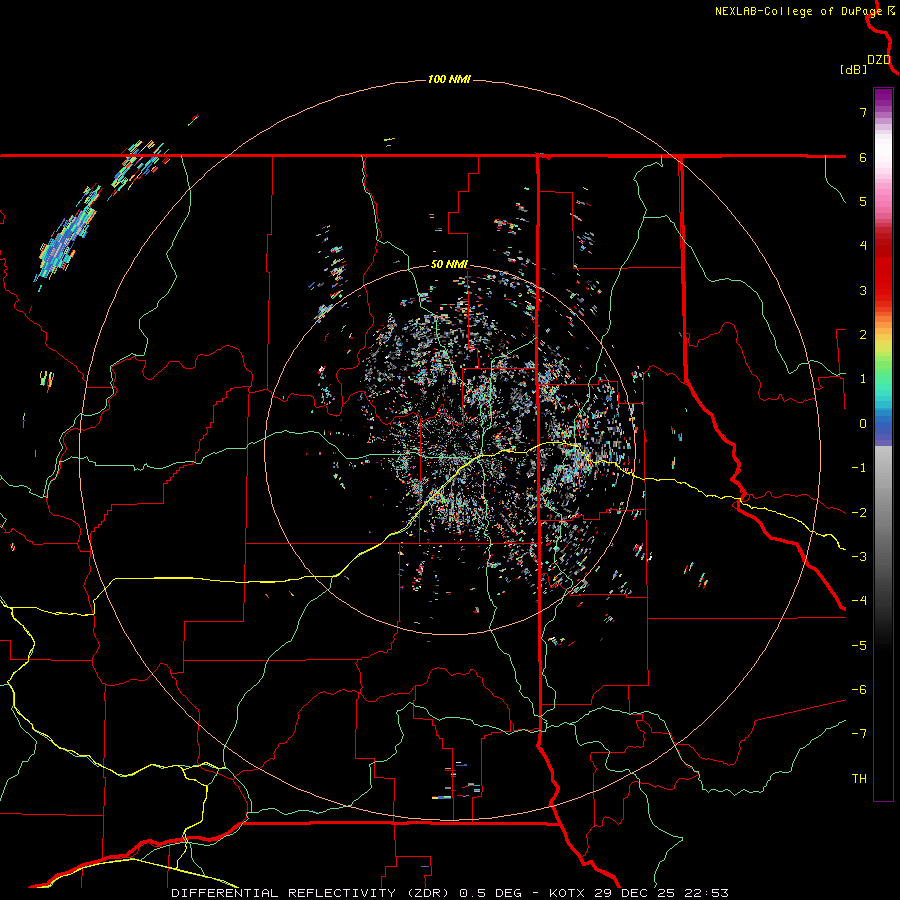
Task: Click the 50 NMI range ring label
Action: [449, 264]
